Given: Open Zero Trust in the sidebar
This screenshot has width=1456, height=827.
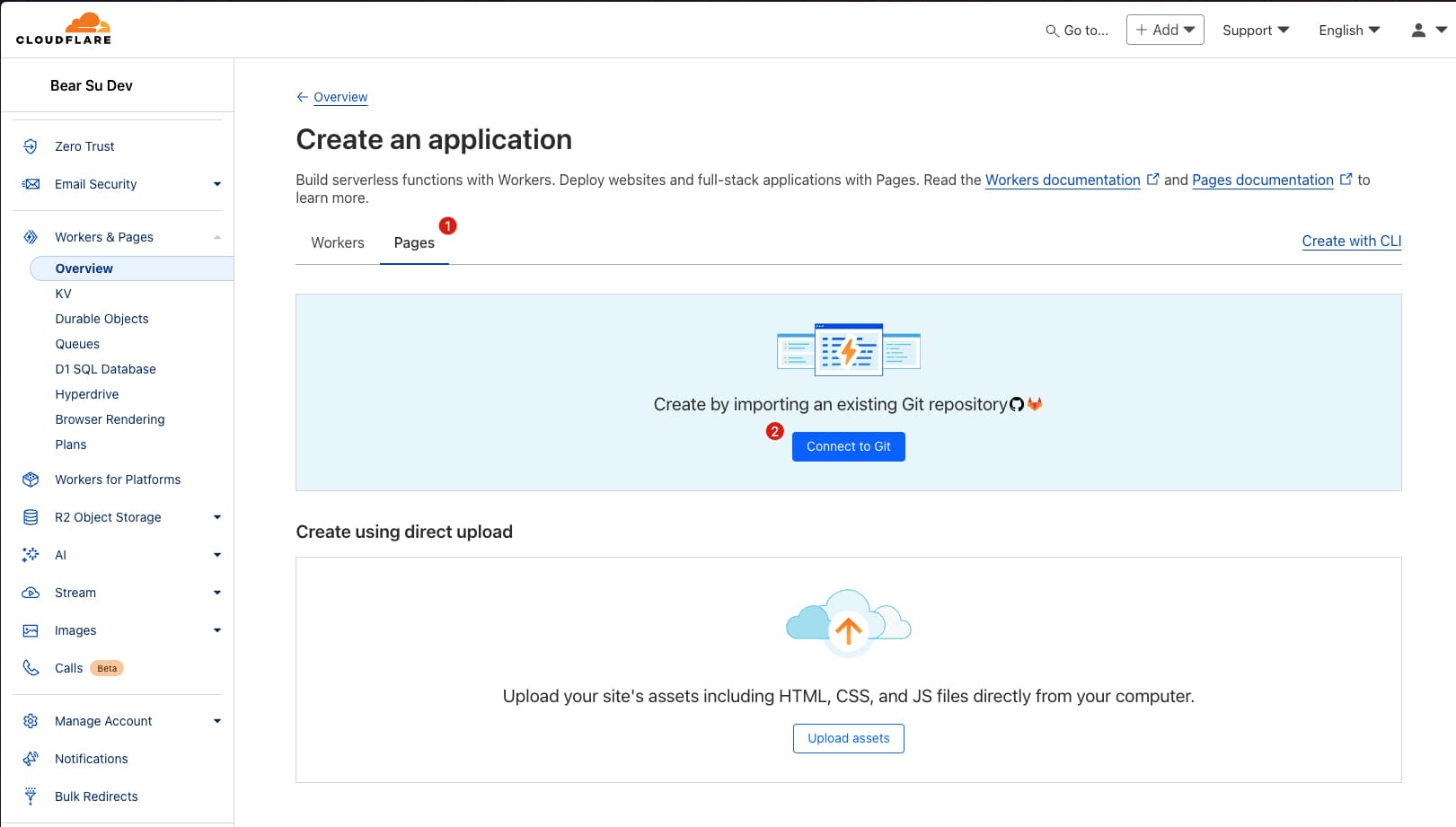Looking at the screenshot, I should point(84,146).
